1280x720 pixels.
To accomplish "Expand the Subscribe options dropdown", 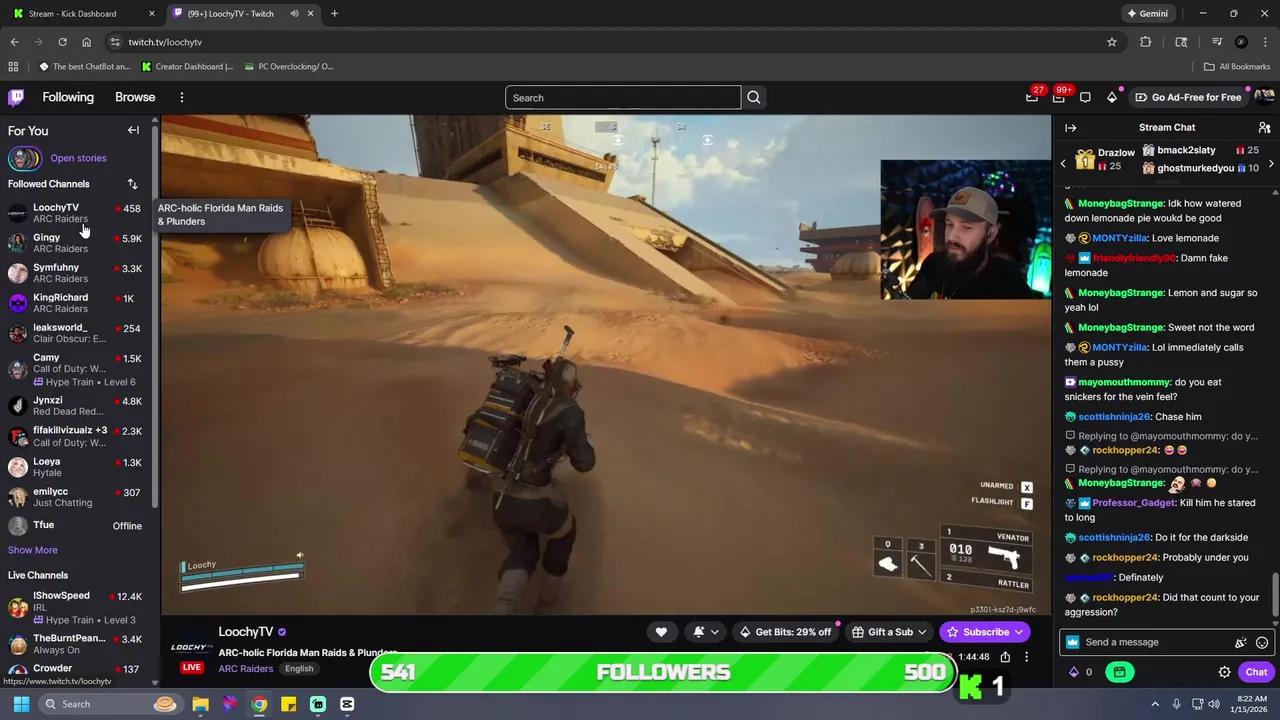I will 1018,632.
